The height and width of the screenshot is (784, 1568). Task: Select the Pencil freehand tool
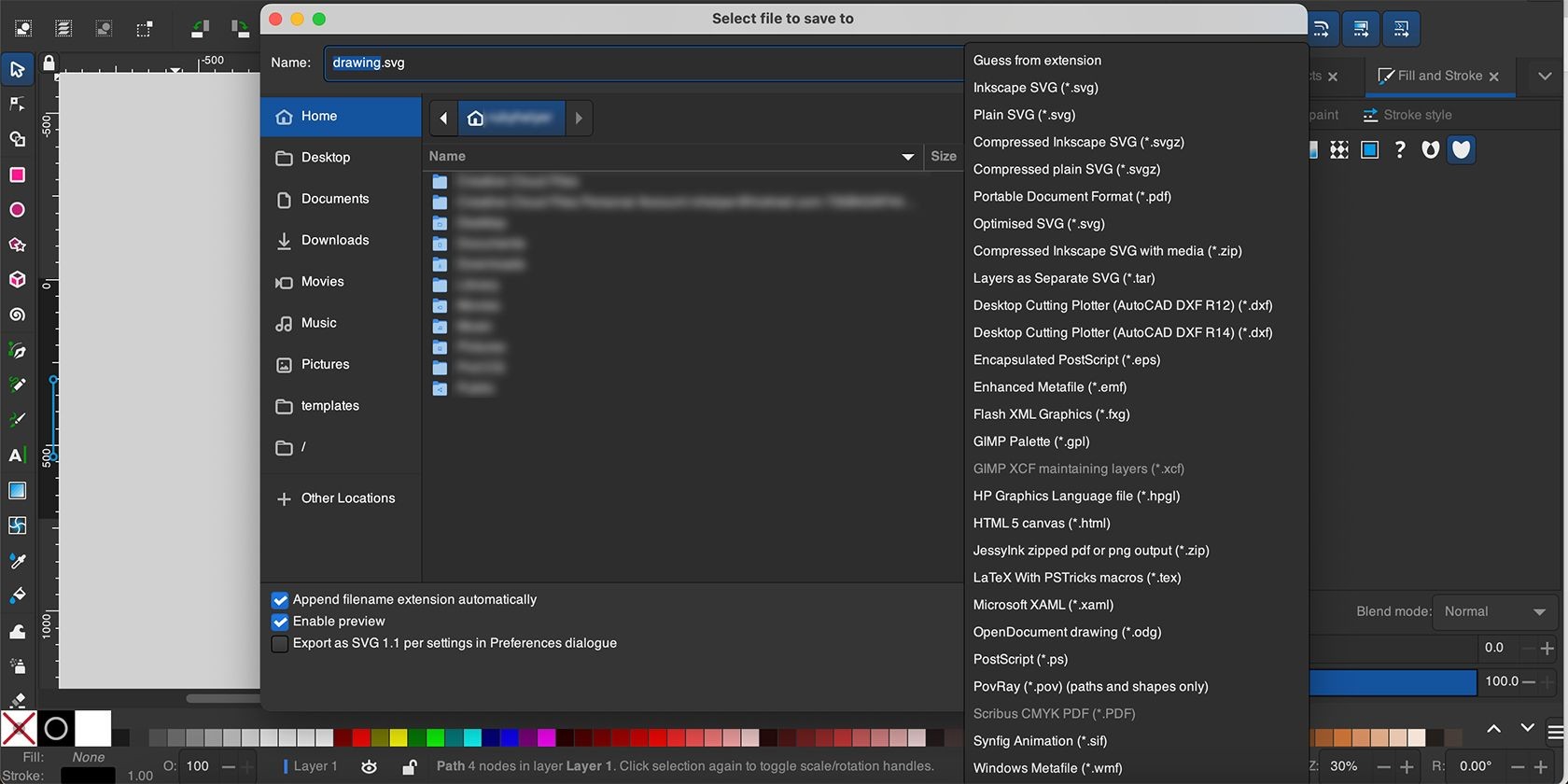click(17, 385)
